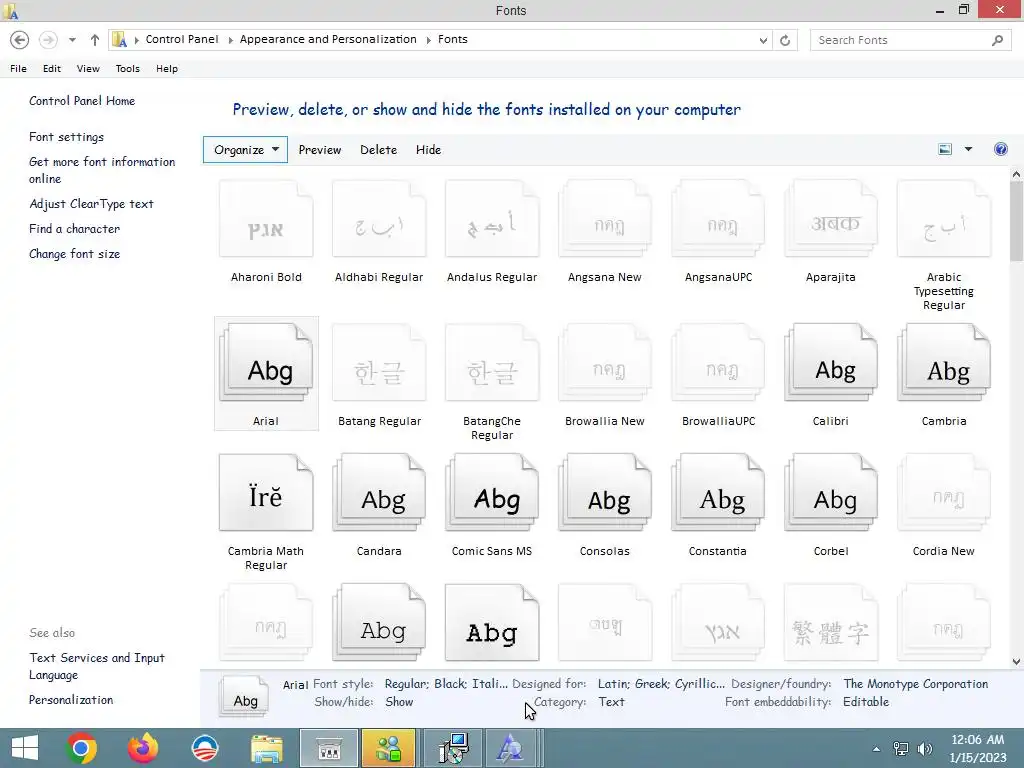Open Text Services and Input Language link
Image resolution: width=1024 pixels, height=768 pixels.
click(x=97, y=666)
